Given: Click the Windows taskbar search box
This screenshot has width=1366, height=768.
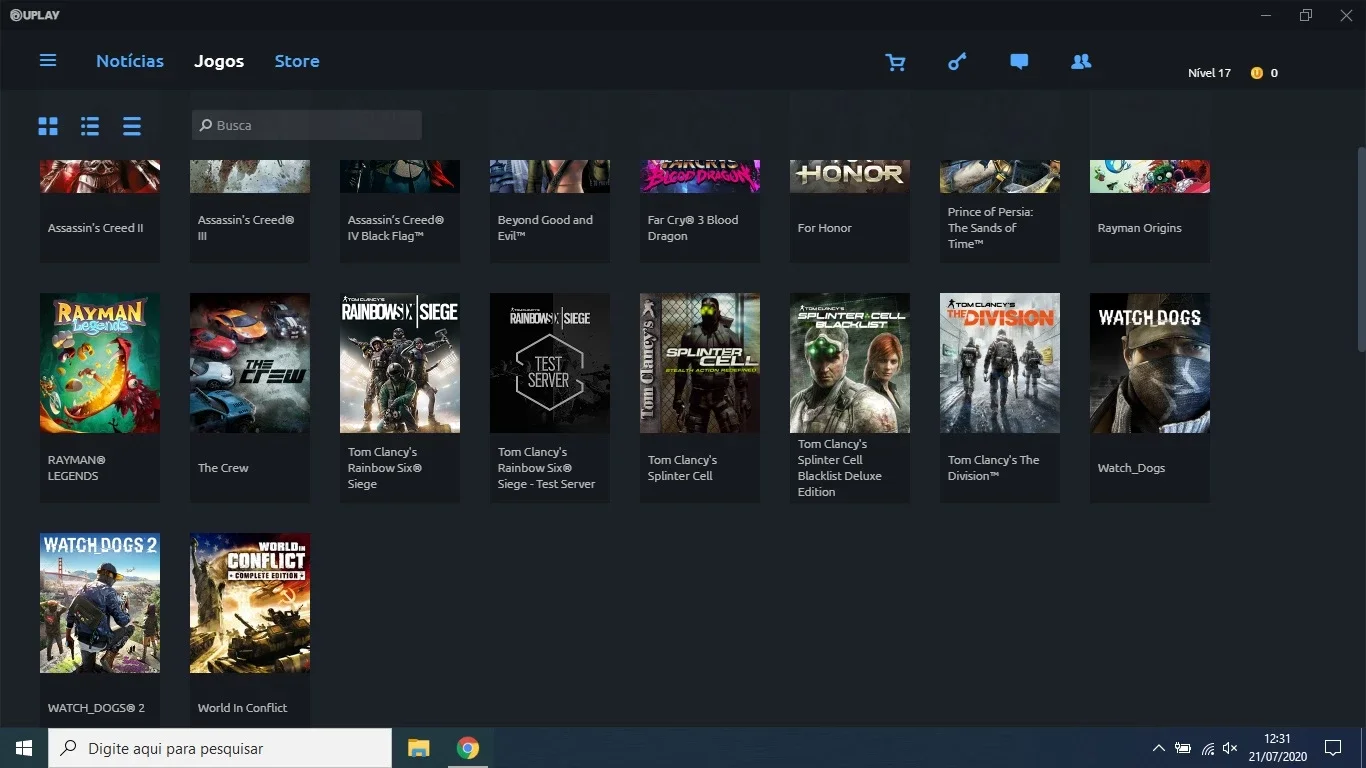Looking at the screenshot, I should click(220, 748).
